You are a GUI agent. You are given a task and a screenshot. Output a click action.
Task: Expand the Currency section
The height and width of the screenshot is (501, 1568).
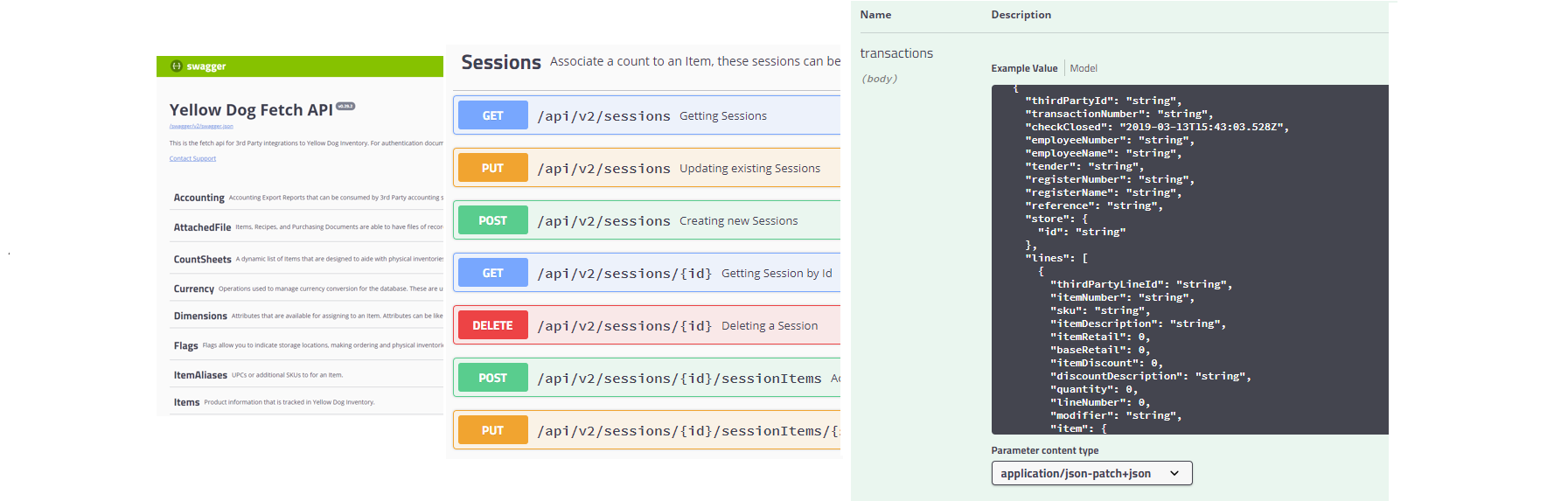click(193, 289)
